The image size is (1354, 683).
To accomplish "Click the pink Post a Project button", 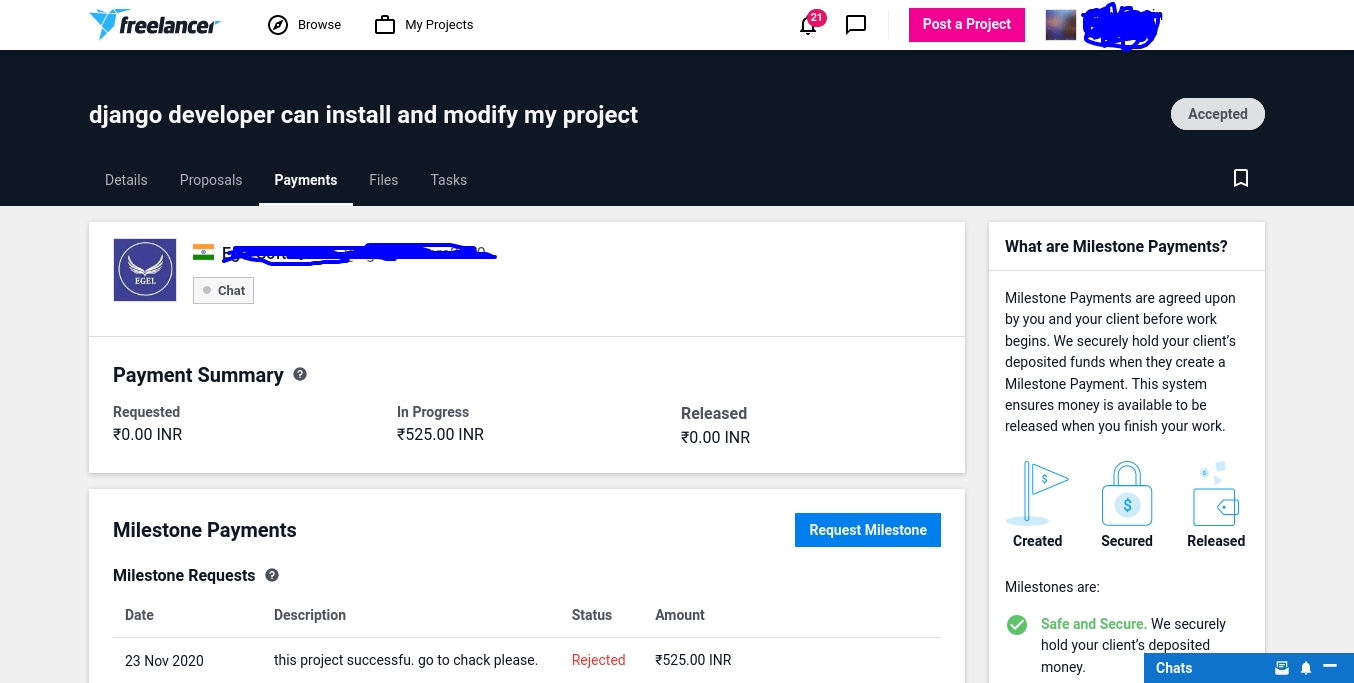I will point(966,25).
